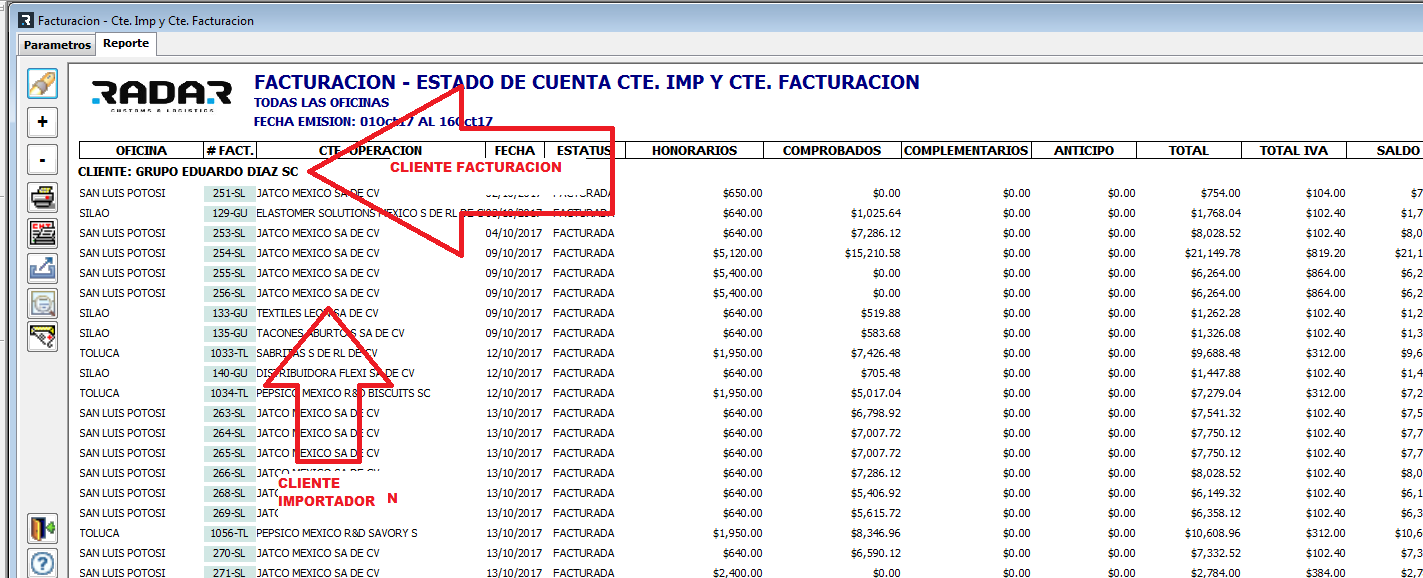Click the comprobados amount $1,025.64
The width and height of the screenshot is (1423, 578).
[876, 213]
